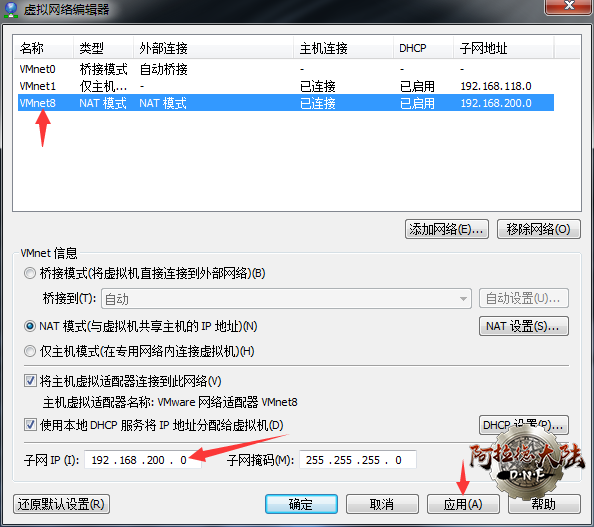Choose the 桥接模式 radio button
Image resolution: width=594 pixels, height=527 pixels.
(30, 273)
